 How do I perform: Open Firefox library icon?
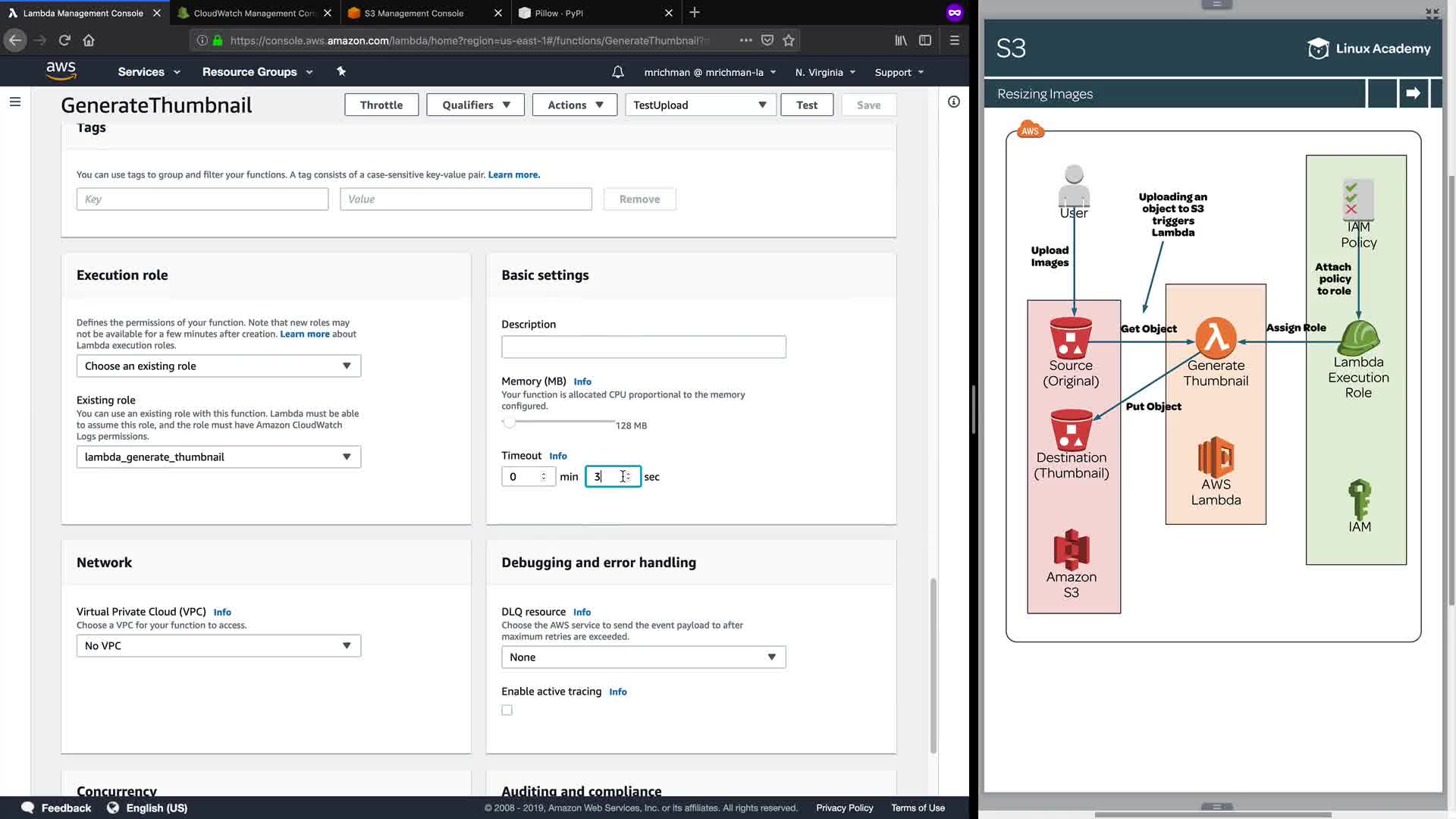(x=901, y=40)
